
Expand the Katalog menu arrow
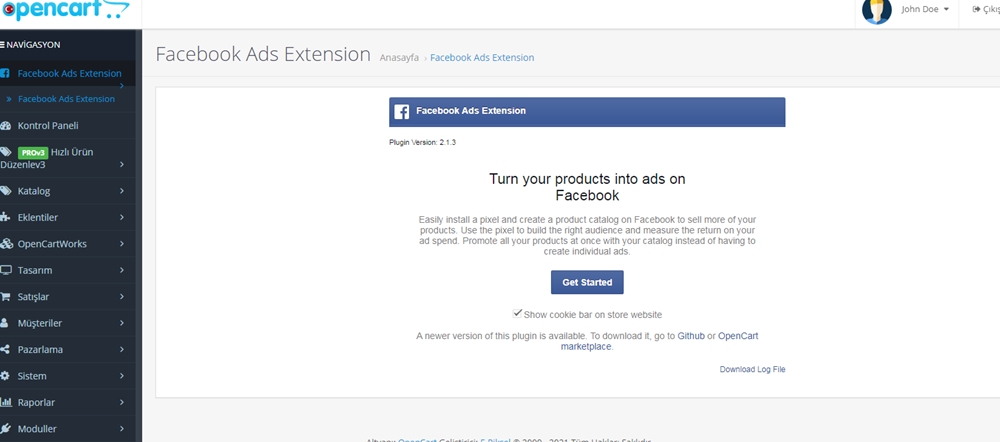(x=122, y=191)
